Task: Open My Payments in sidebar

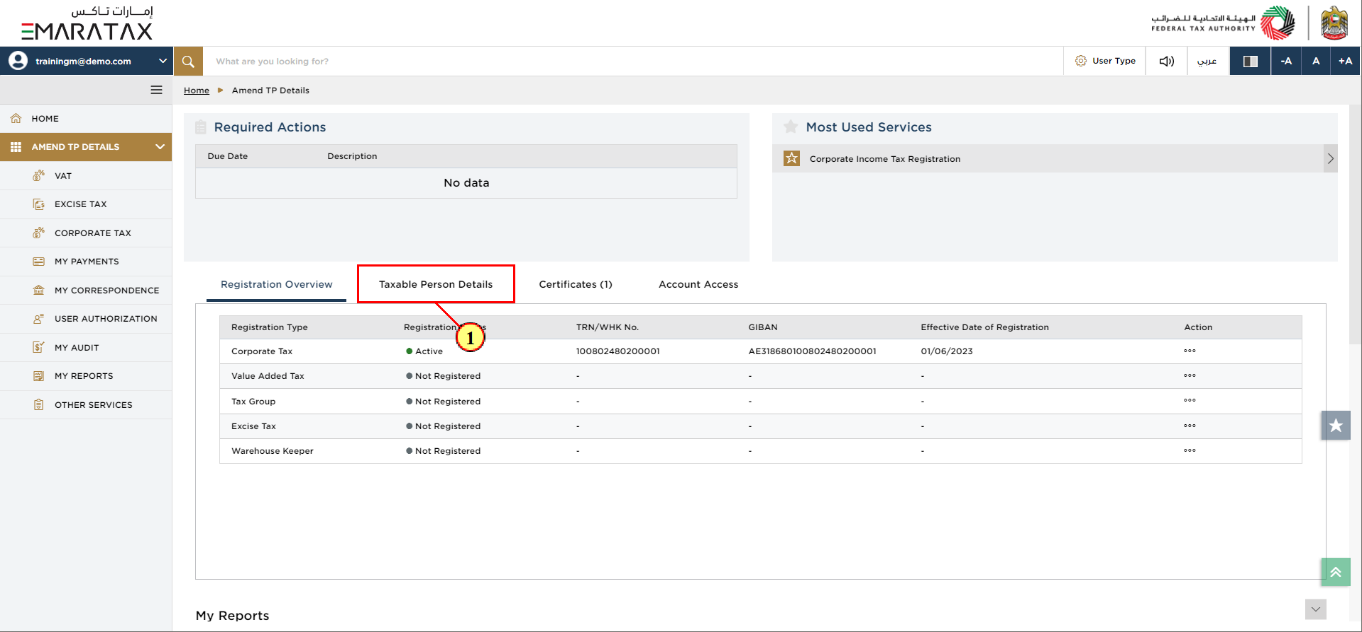Action: [86, 261]
